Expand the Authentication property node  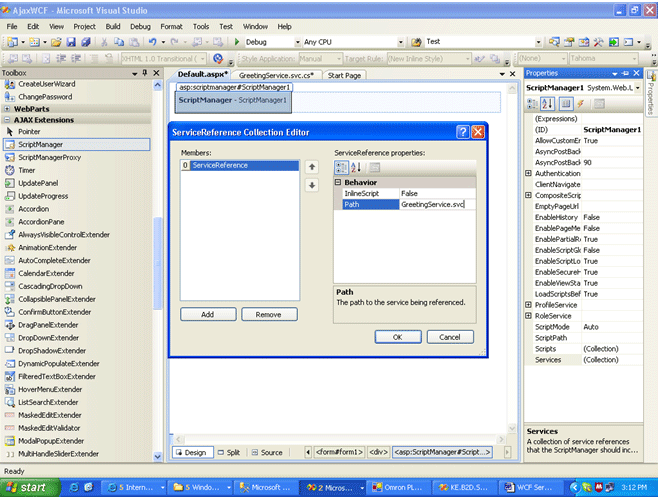coord(529,173)
